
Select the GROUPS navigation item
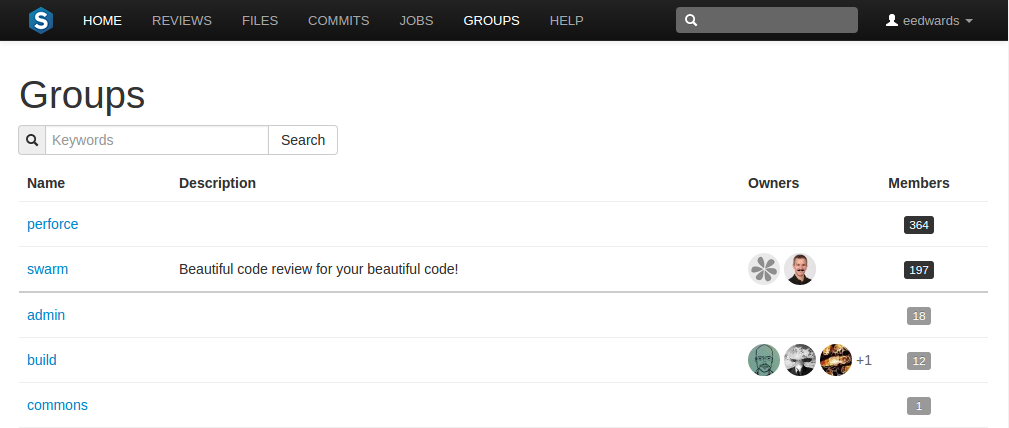click(492, 21)
